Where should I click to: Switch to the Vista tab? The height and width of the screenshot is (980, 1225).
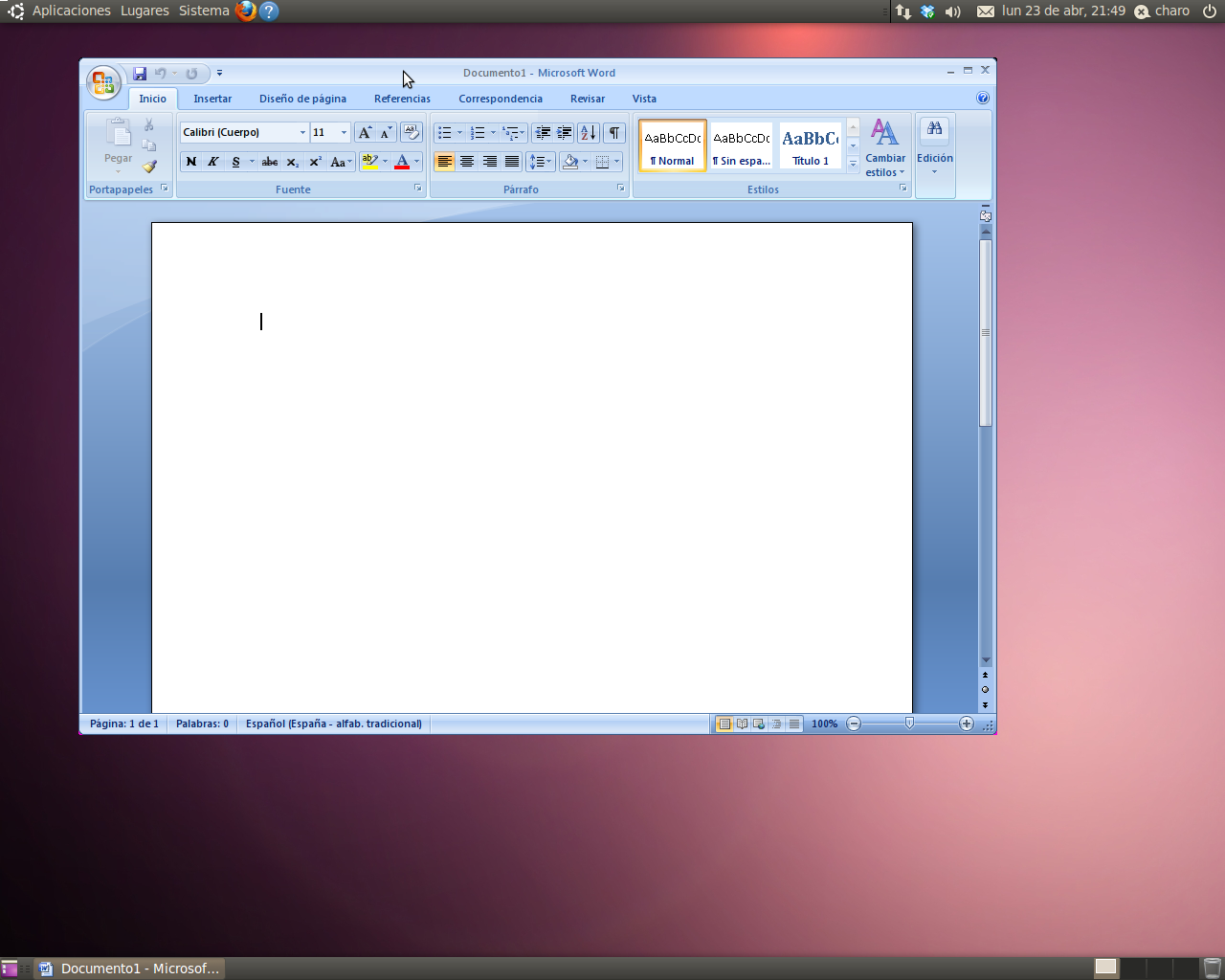(644, 99)
